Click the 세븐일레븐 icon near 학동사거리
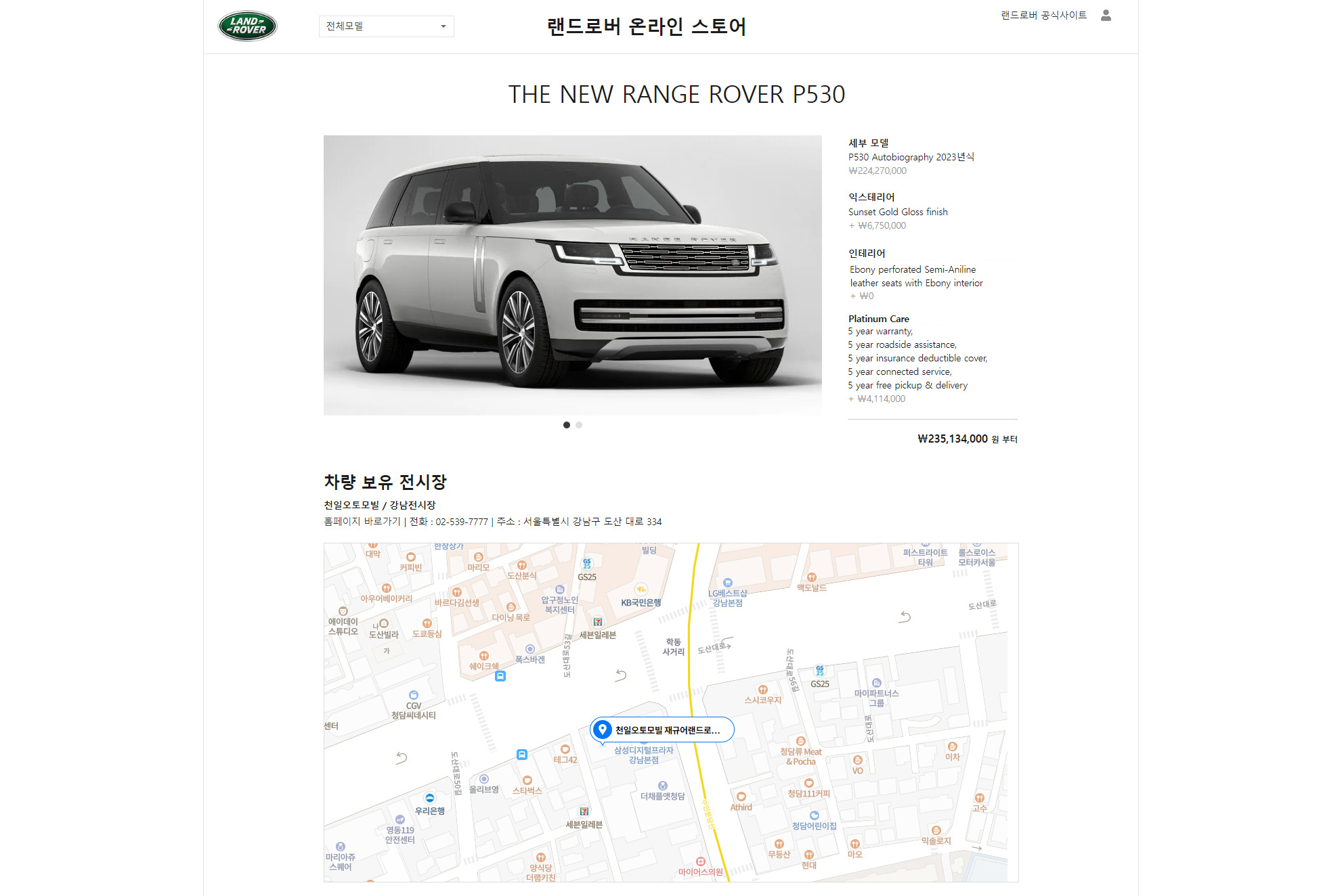This screenshot has height=896, width=1342. point(598,621)
